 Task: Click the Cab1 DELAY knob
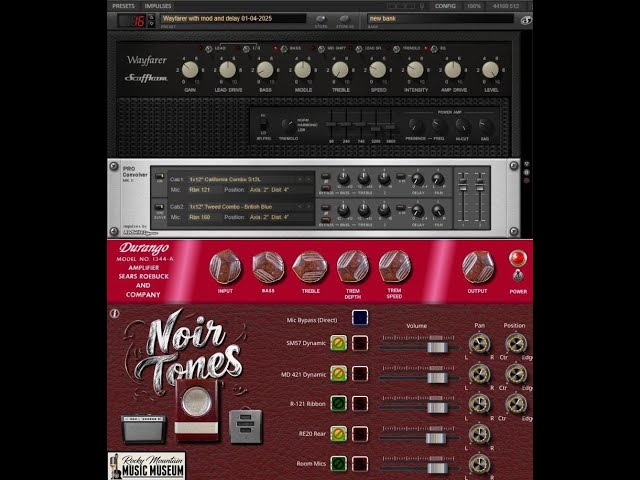coord(417,179)
